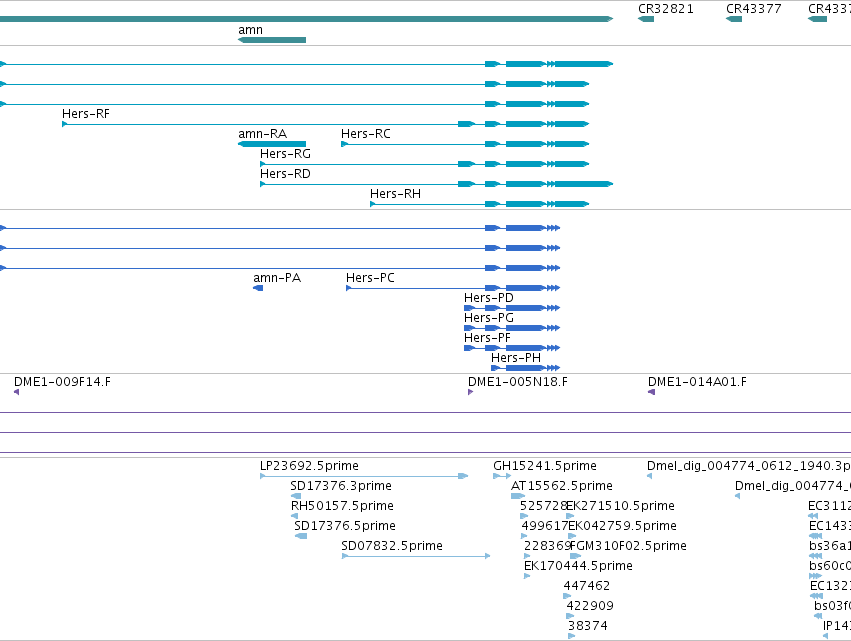Select the DME1-005N18.F purple arrow marker

point(471,392)
